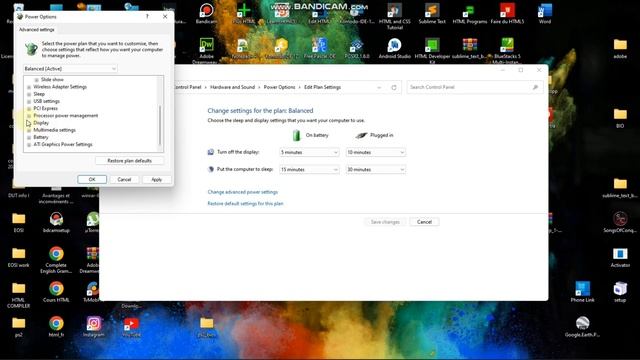The width and height of the screenshot is (640, 360).
Task: Open the Balanced [Active] plan dropdown
Action: click(70, 69)
